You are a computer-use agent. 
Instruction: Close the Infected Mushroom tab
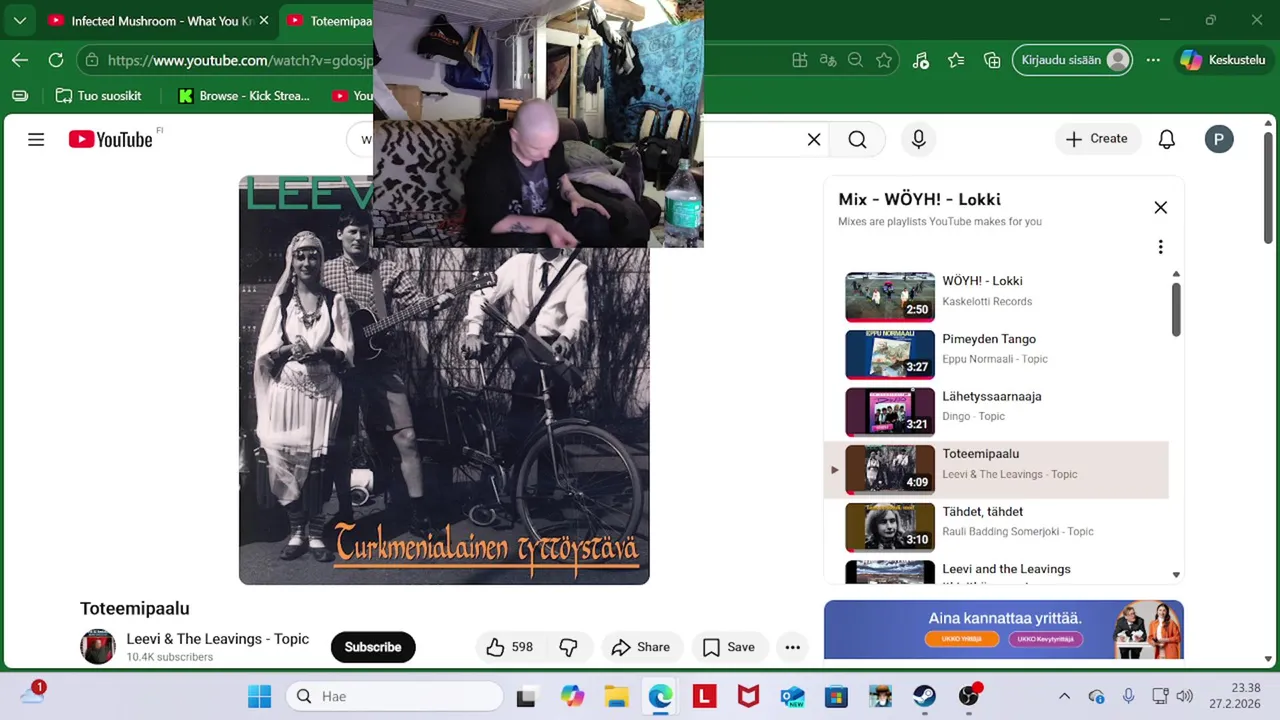coord(264,20)
